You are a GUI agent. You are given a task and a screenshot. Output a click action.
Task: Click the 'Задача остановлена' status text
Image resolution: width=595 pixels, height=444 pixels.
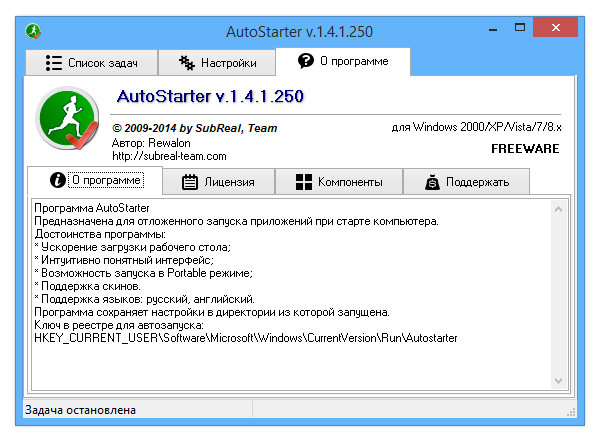[80, 410]
